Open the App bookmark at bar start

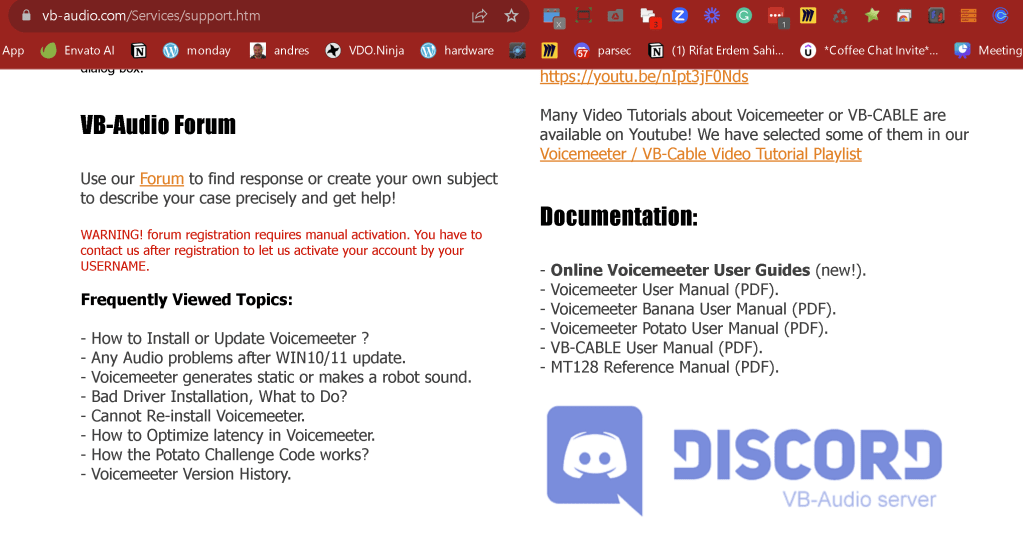13,50
